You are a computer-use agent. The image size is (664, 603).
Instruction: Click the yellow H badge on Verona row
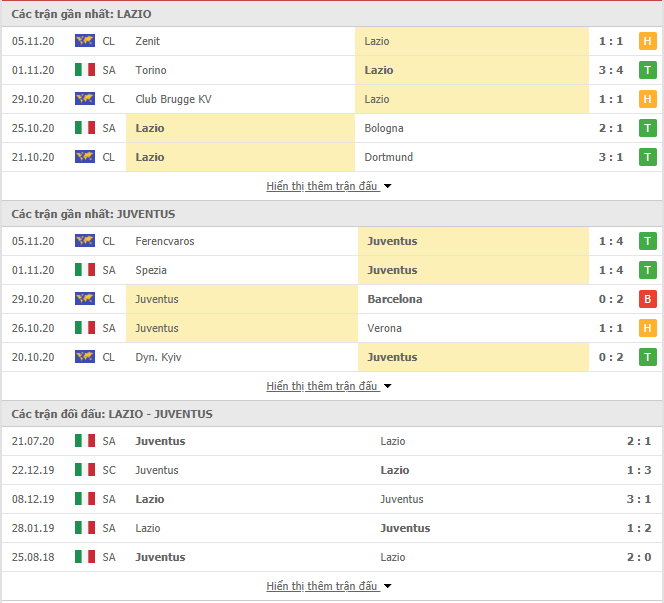tap(647, 328)
